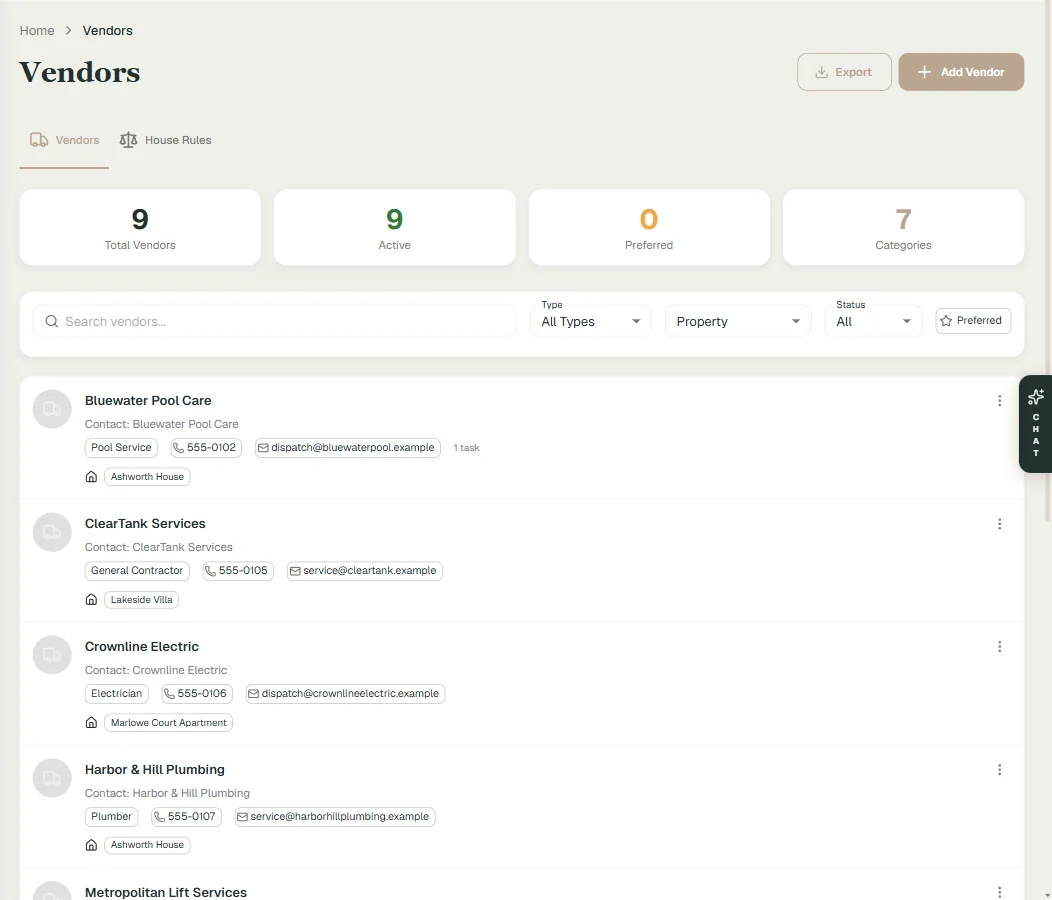Click the General Contractor tag
Screen dimensions: 1052x900
point(137,570)
